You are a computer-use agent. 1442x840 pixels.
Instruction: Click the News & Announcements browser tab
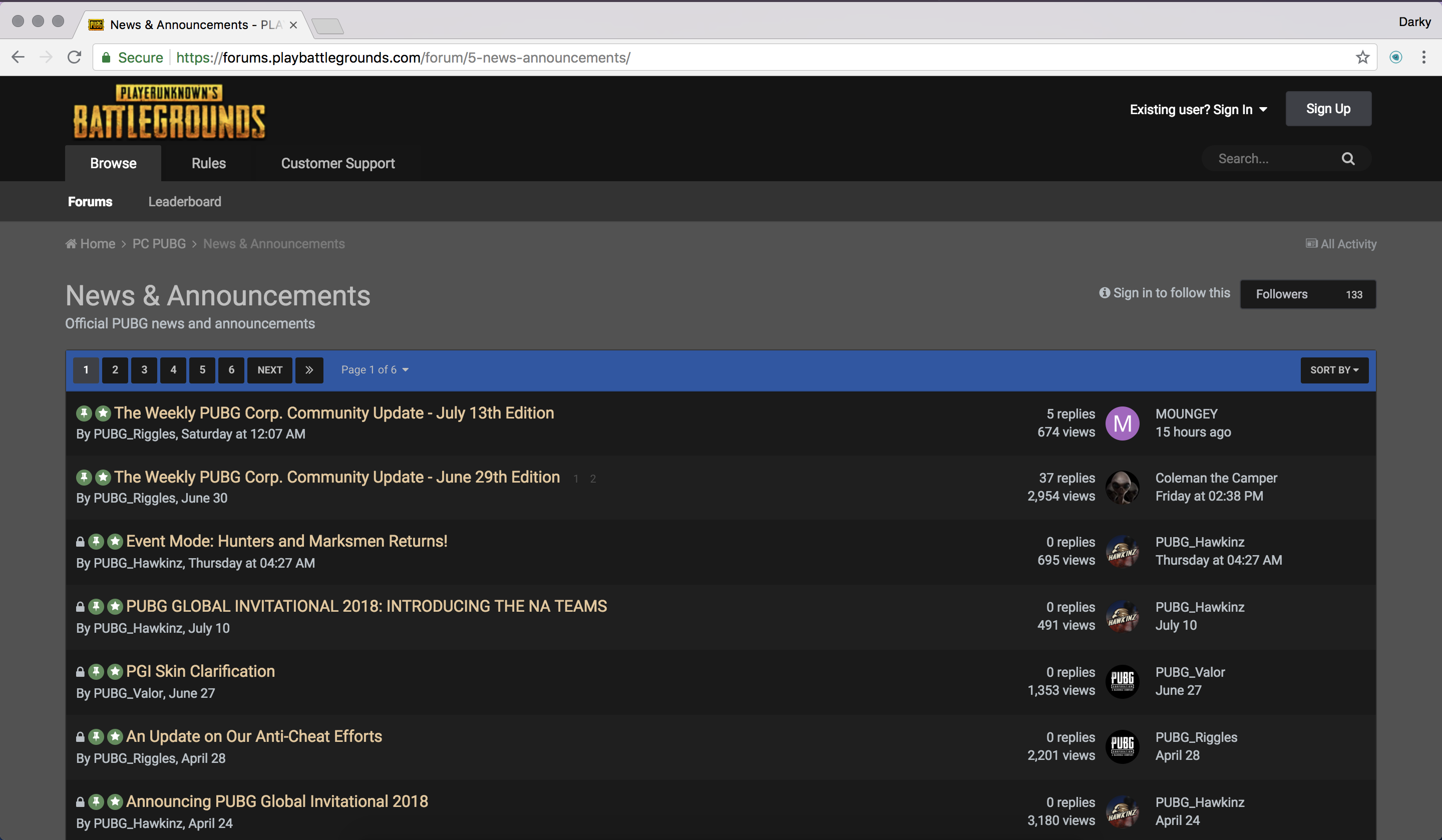[195, 25]
